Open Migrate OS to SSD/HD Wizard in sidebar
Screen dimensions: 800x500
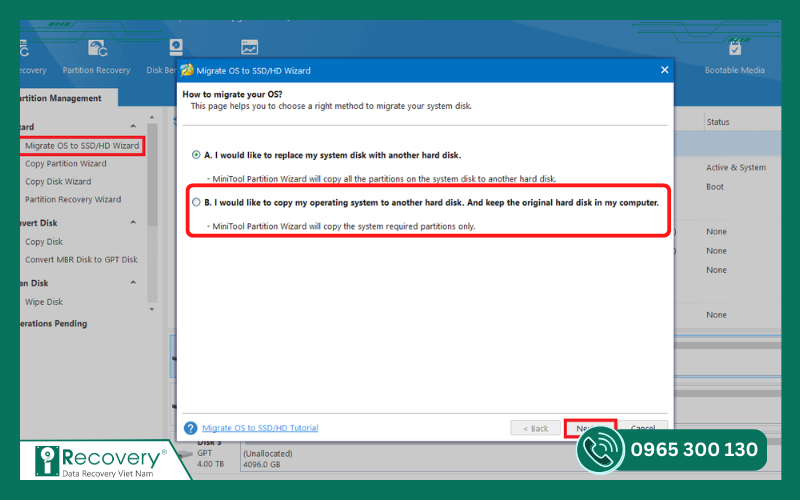pyautogui.click(x=82, y=145)
